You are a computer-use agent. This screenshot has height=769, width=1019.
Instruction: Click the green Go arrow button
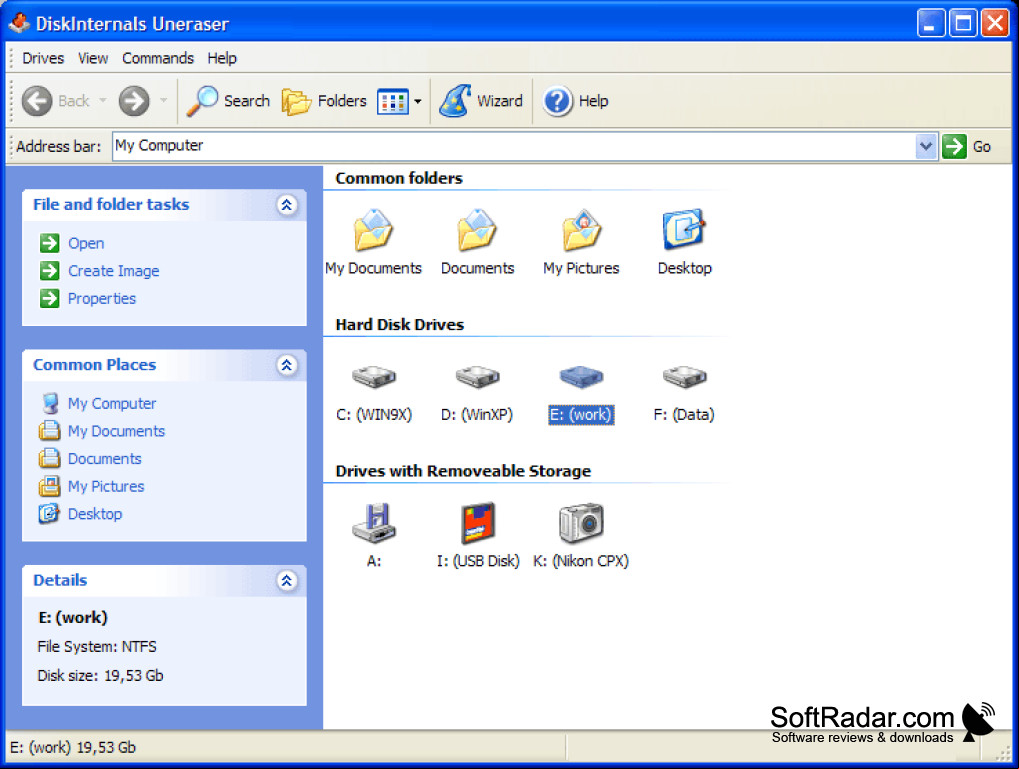[x=954, y=146]
